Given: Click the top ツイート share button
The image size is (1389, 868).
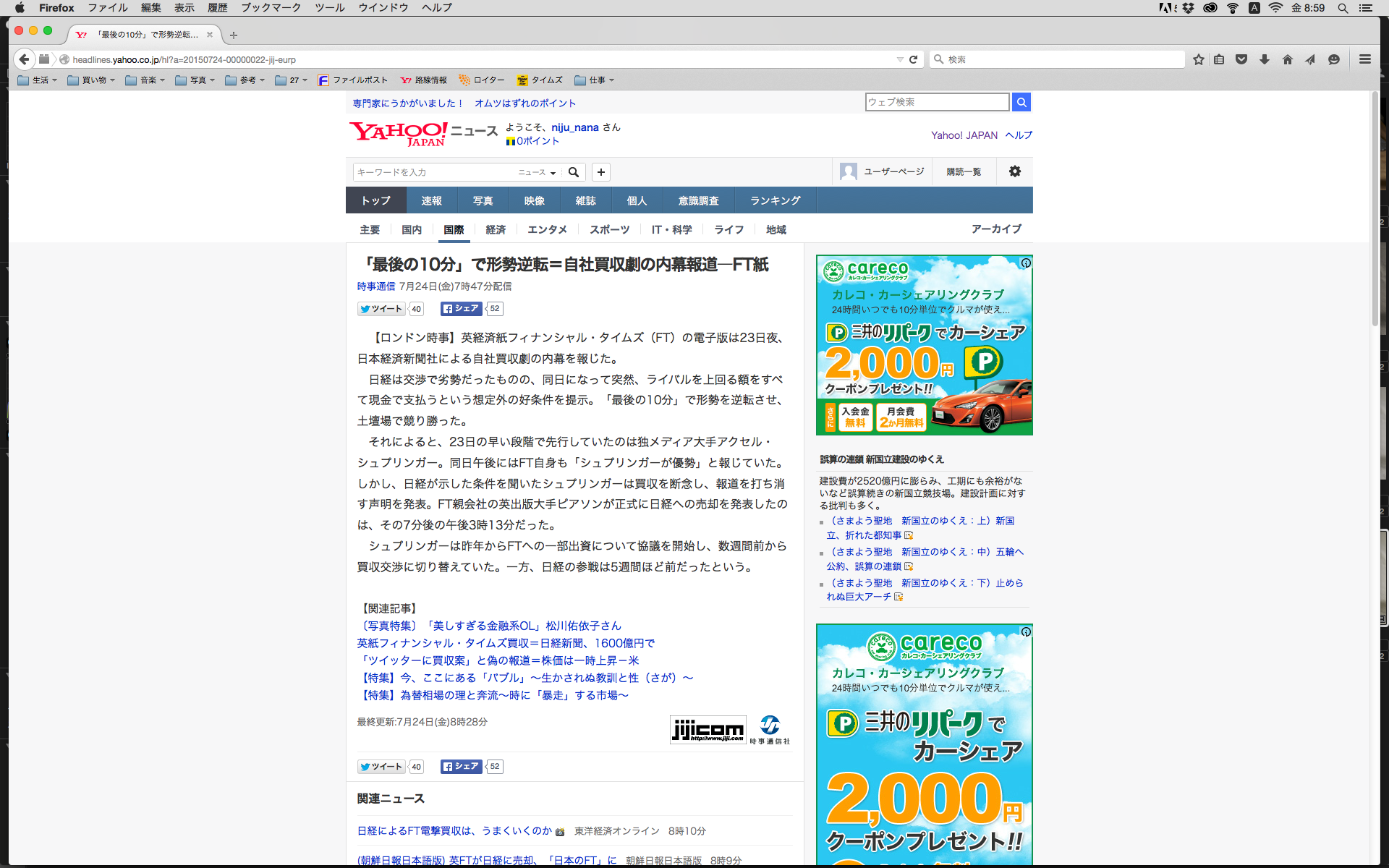Looking at the screenshot, I should pos(381,309).
